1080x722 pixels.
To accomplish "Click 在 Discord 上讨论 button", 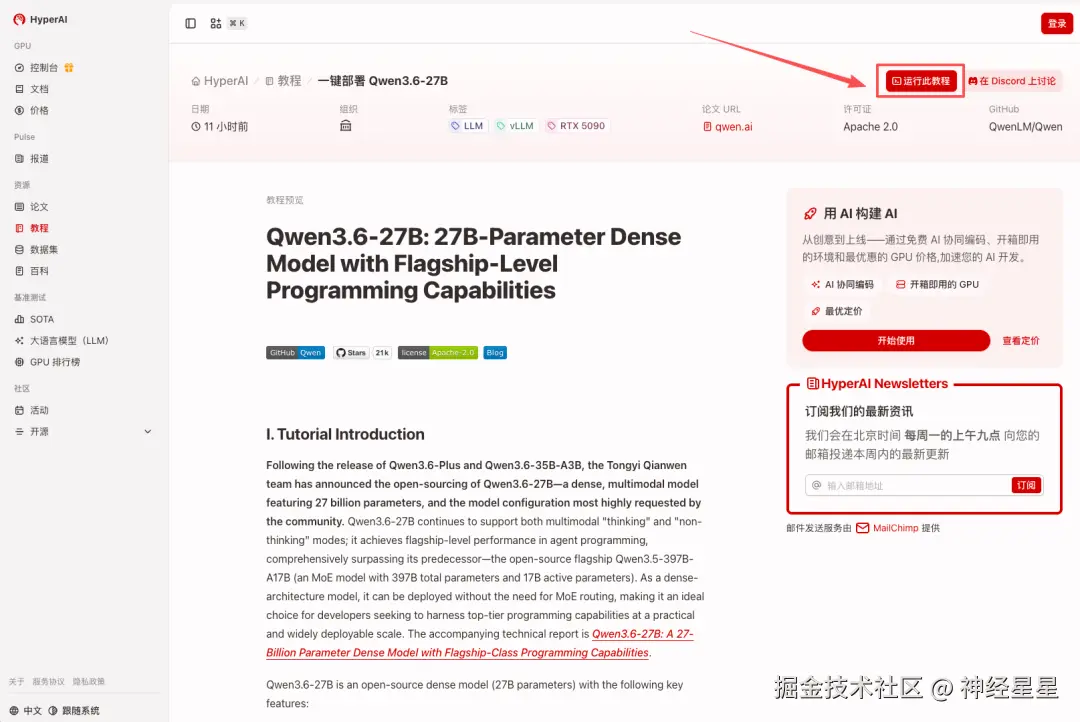I will (x=1012, y=81).
